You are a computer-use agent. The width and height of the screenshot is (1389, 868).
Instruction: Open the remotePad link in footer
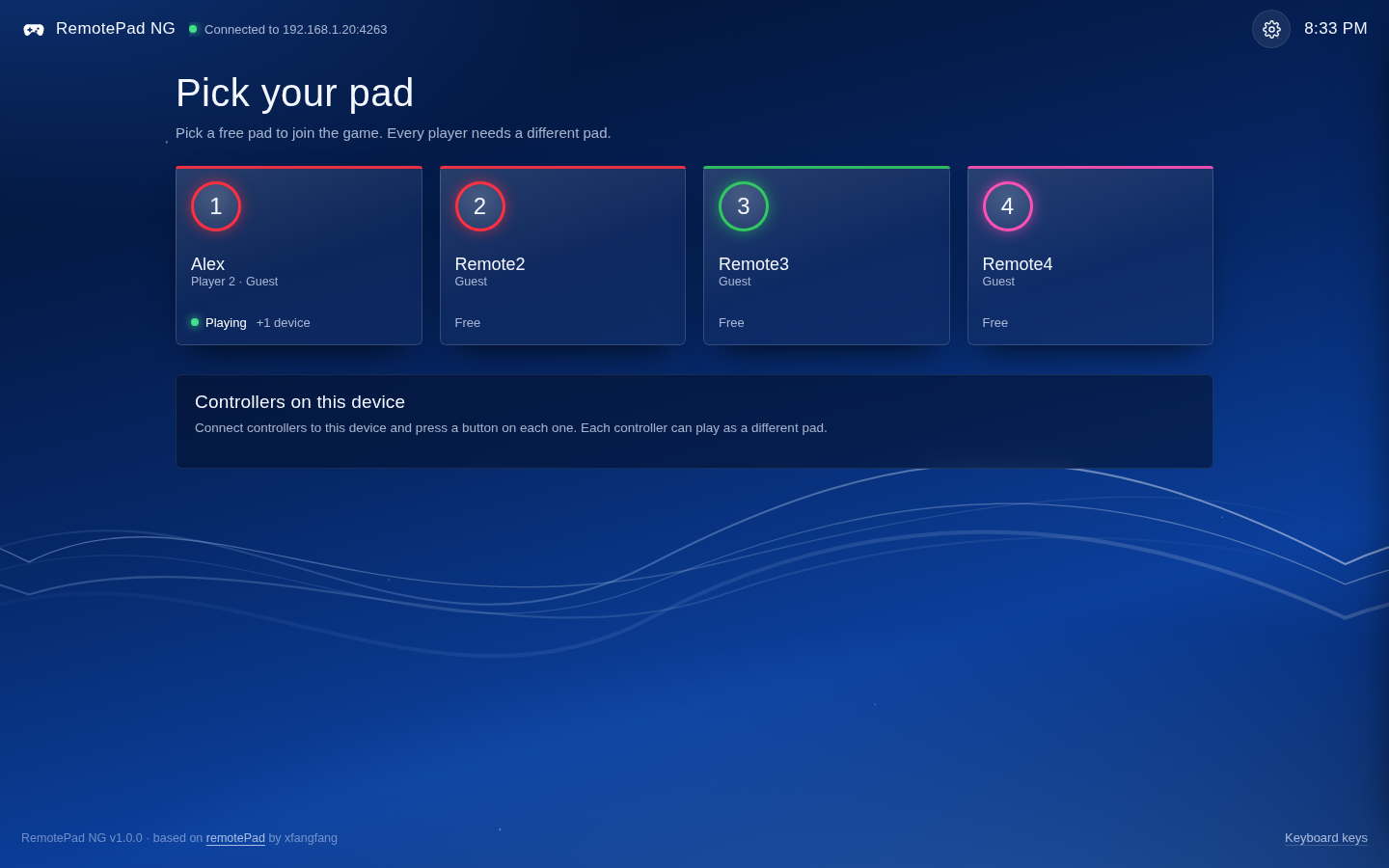(235, 838)
